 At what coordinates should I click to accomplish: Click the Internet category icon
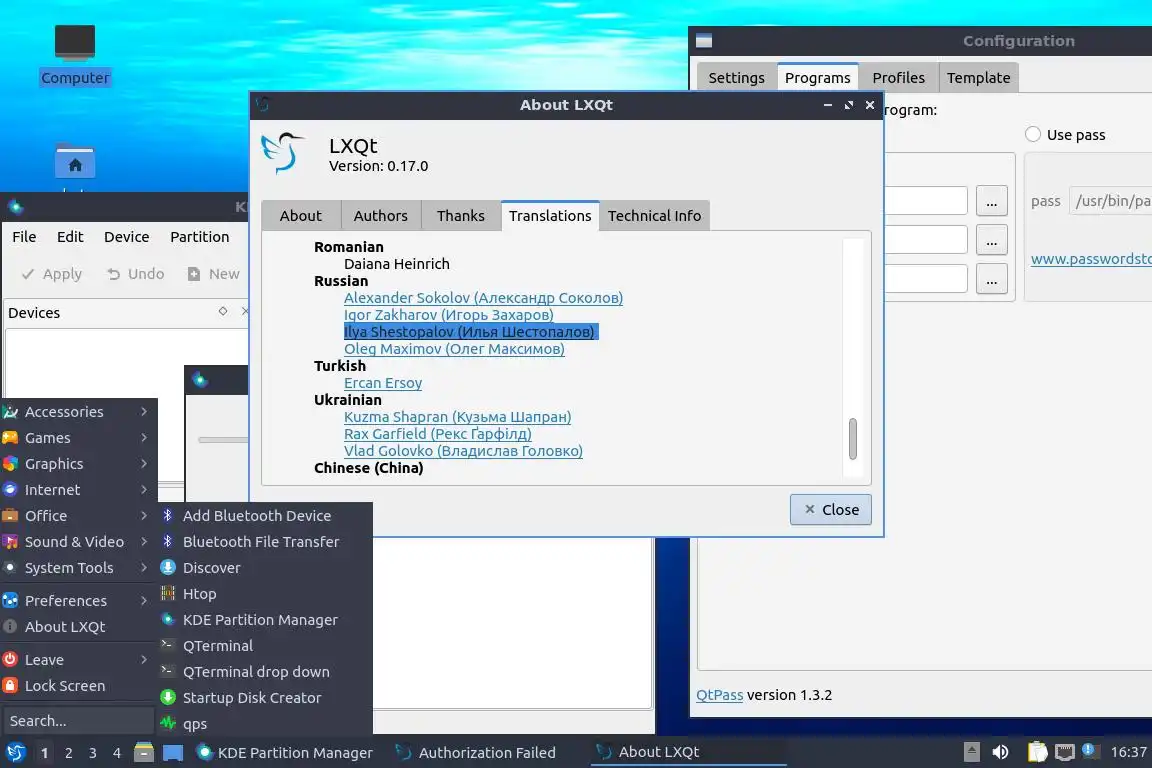10,490
